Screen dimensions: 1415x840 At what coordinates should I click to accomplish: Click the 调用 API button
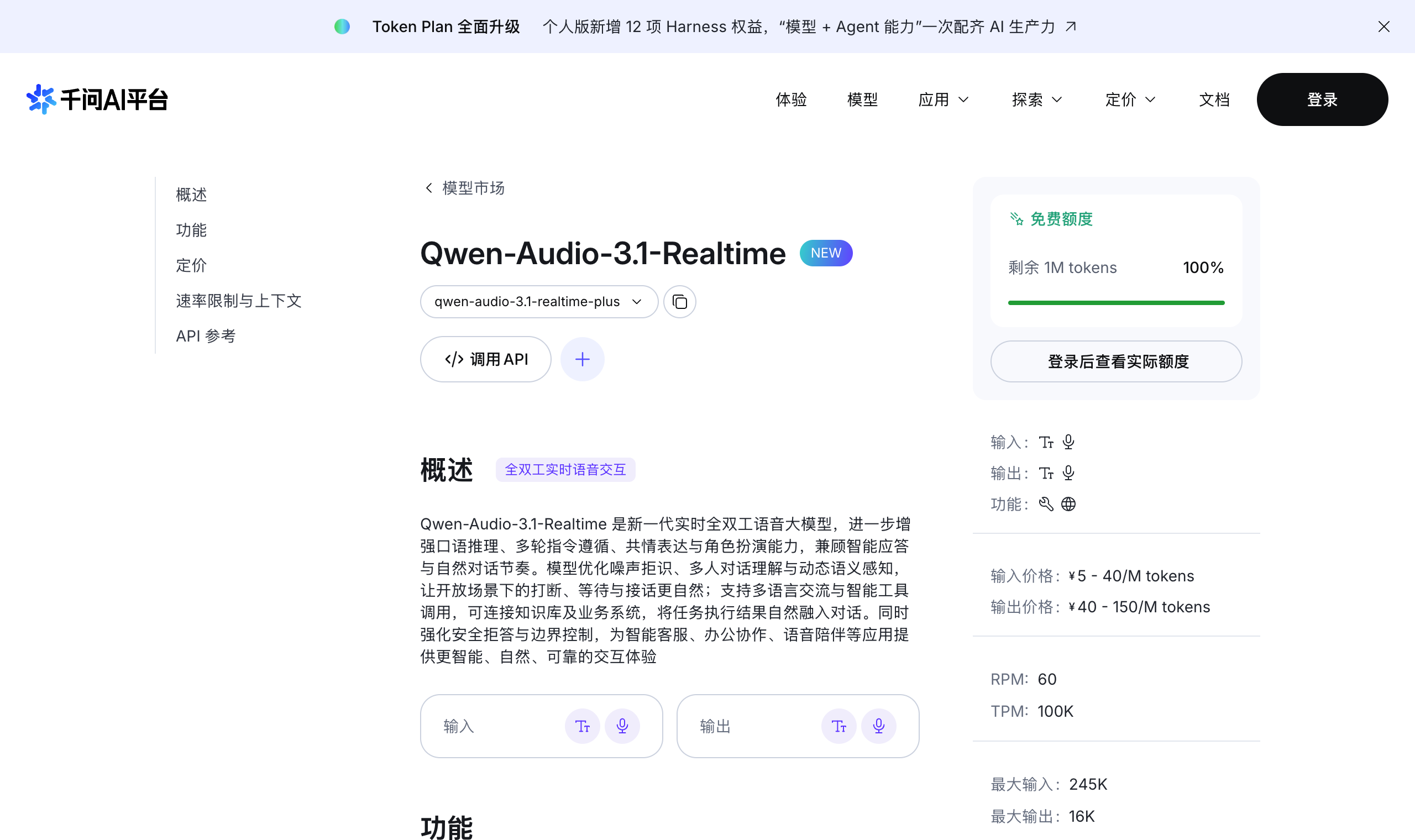486,359
